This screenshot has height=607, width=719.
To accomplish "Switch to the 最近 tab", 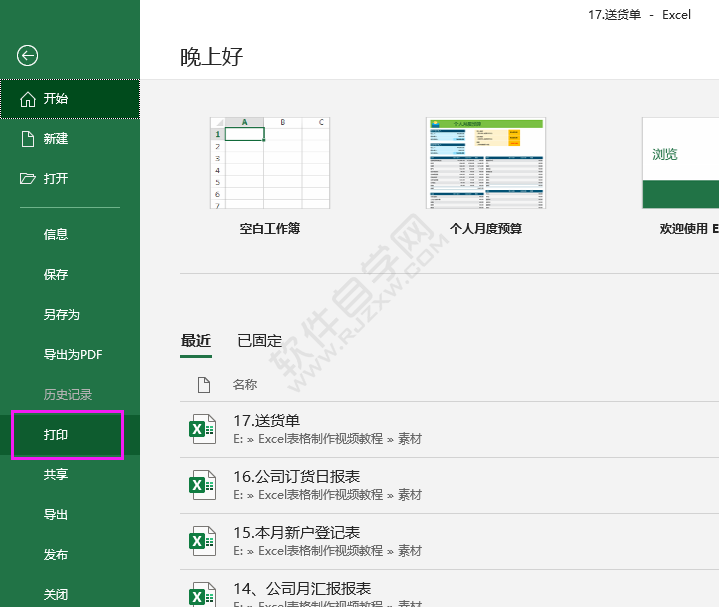I will click(196, 341).
